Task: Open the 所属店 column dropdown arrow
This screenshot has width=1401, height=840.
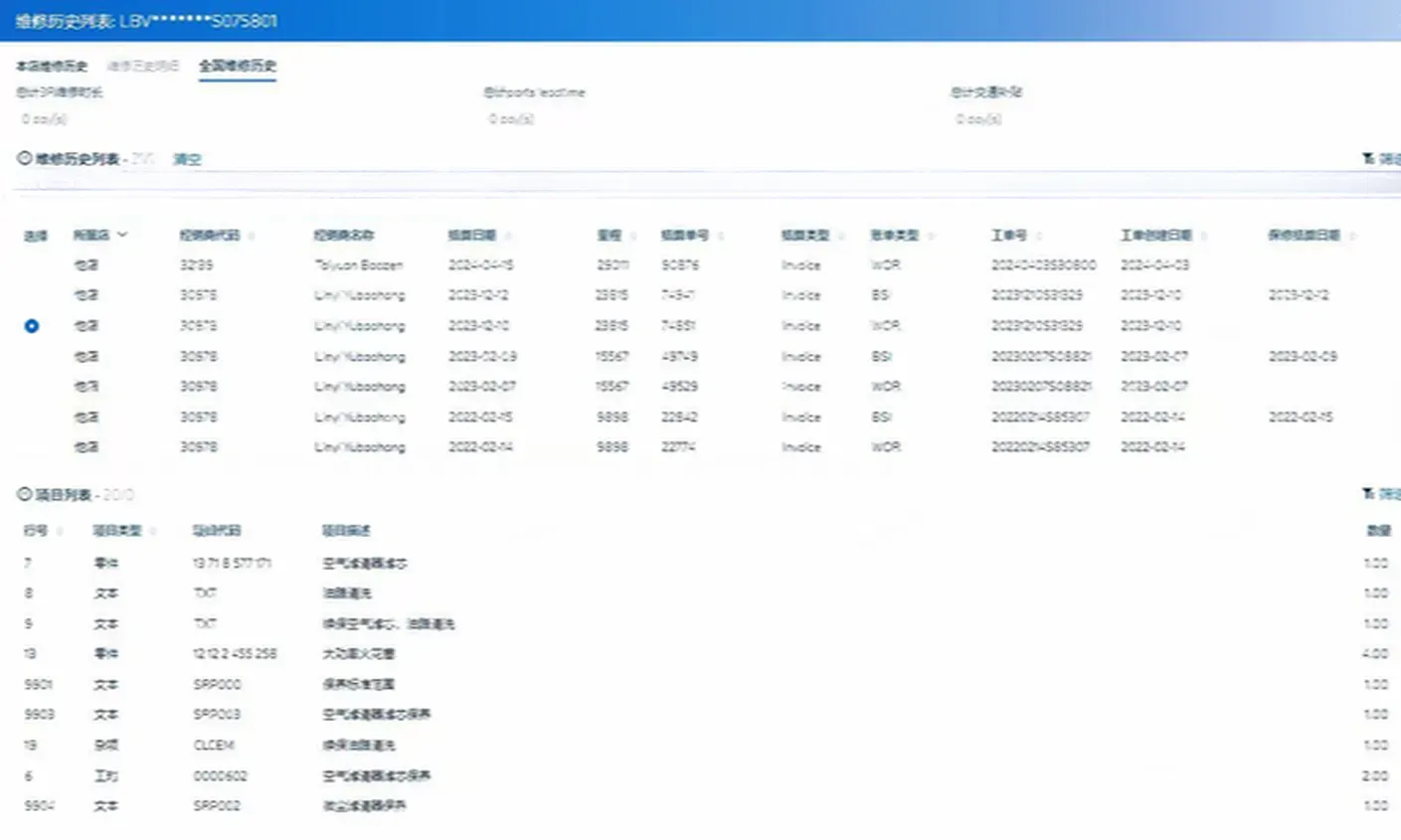Action: click(x=122, y=236)
